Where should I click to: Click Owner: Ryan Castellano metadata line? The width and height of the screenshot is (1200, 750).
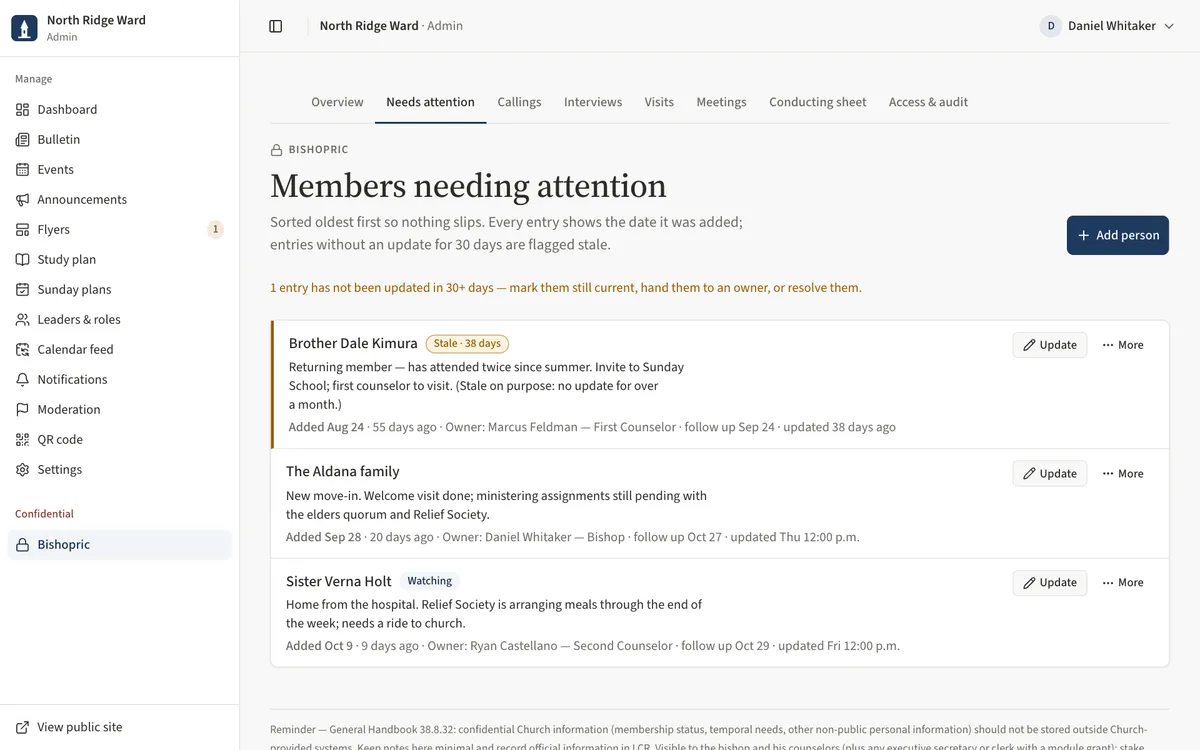593,646
